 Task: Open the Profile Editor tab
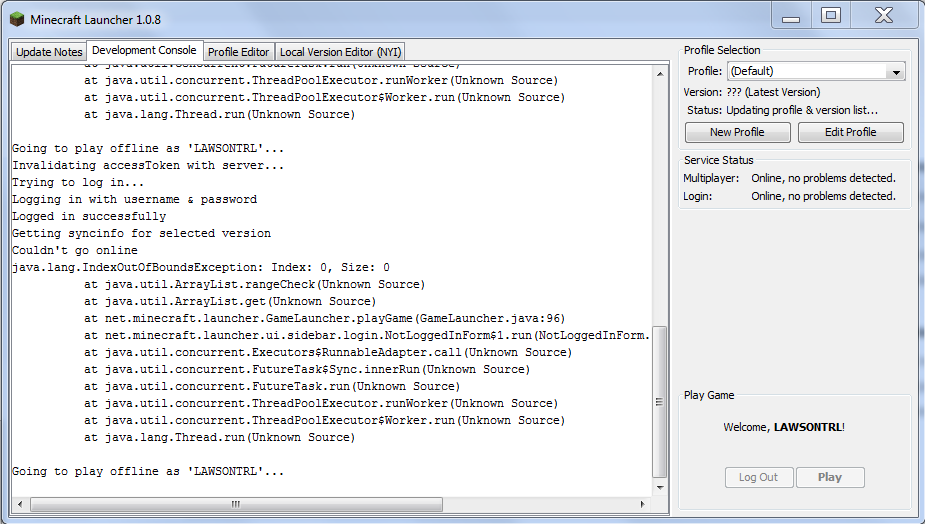pyautogui.click(x=238, y=52)
